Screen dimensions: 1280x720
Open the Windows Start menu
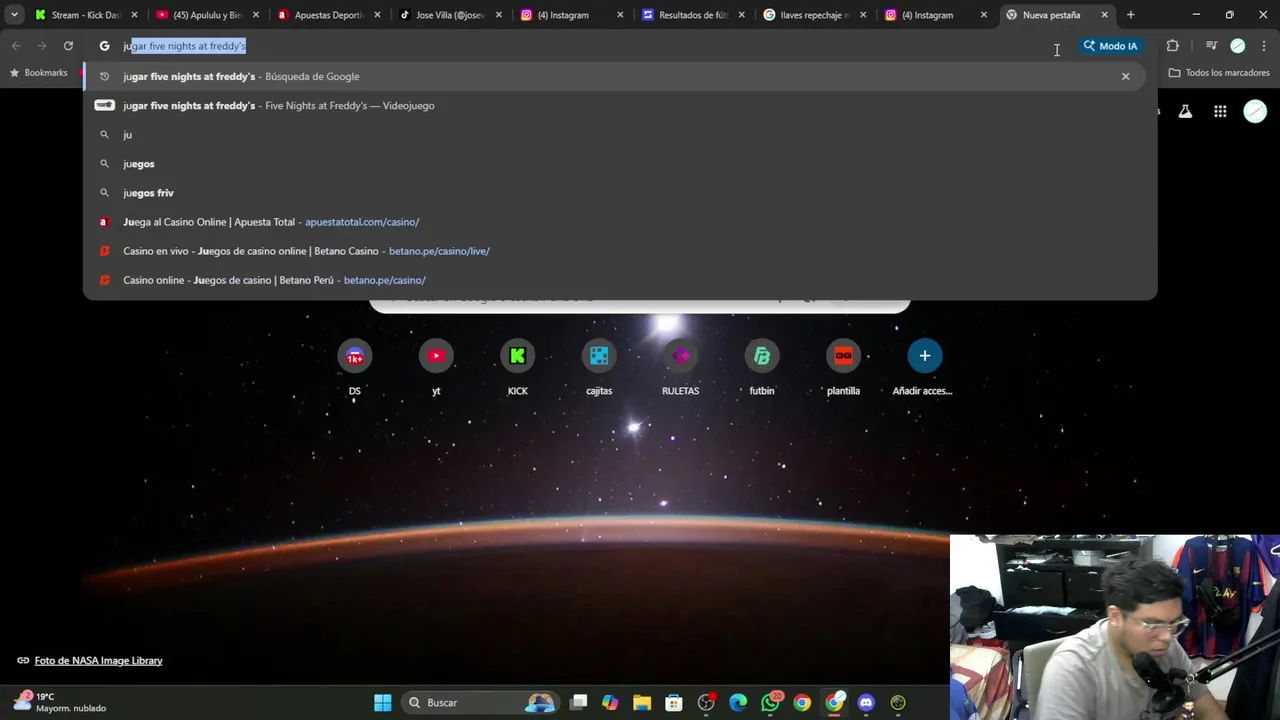coord(383,703)
